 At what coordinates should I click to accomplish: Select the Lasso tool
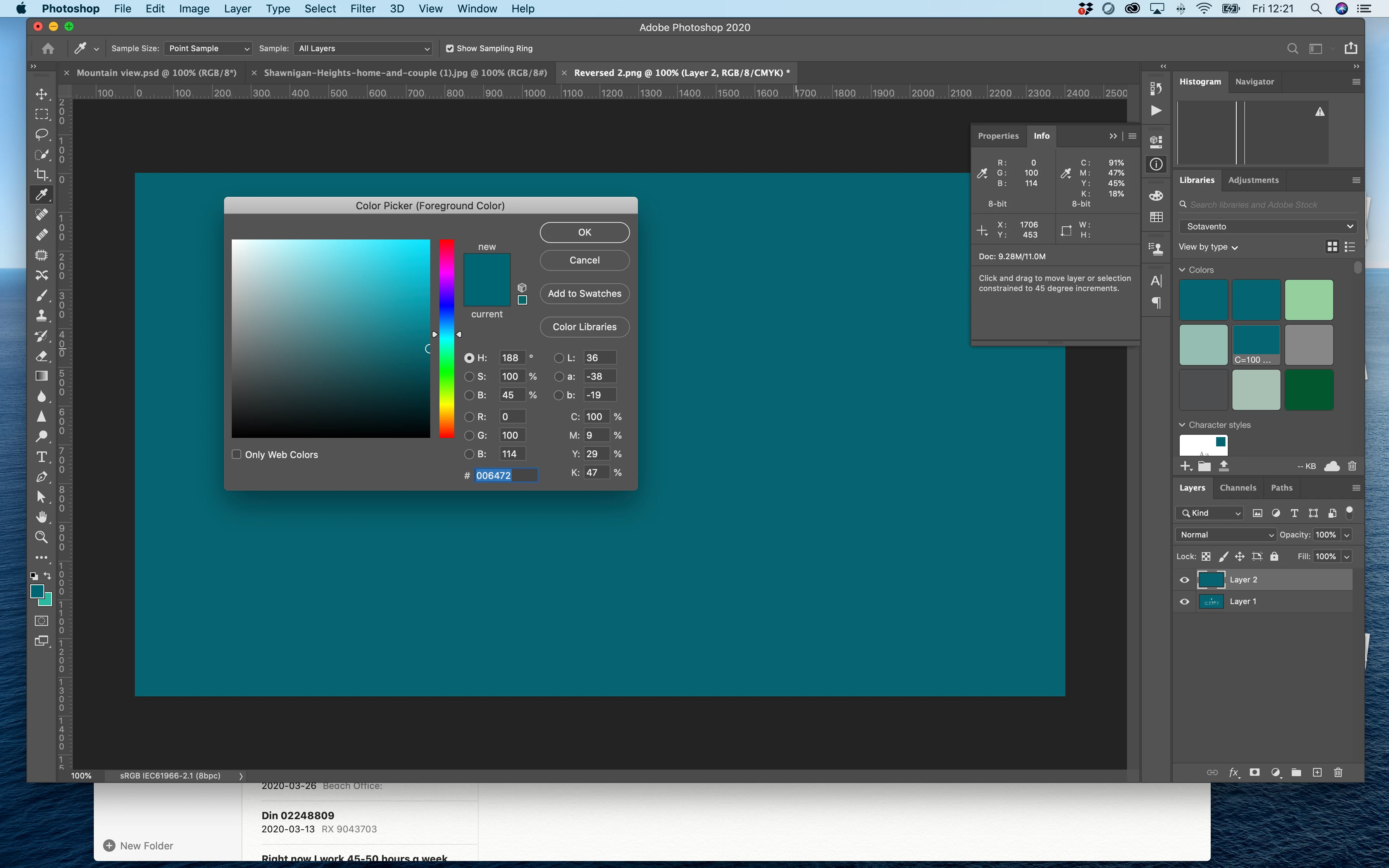tap(41, 134)
